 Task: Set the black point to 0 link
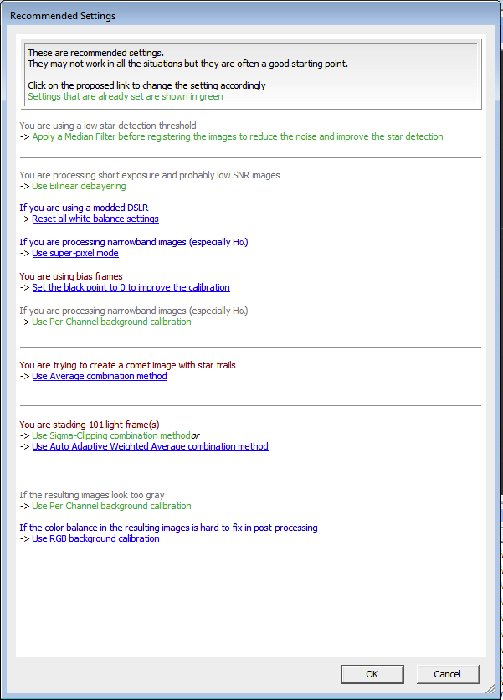point(131,287)
